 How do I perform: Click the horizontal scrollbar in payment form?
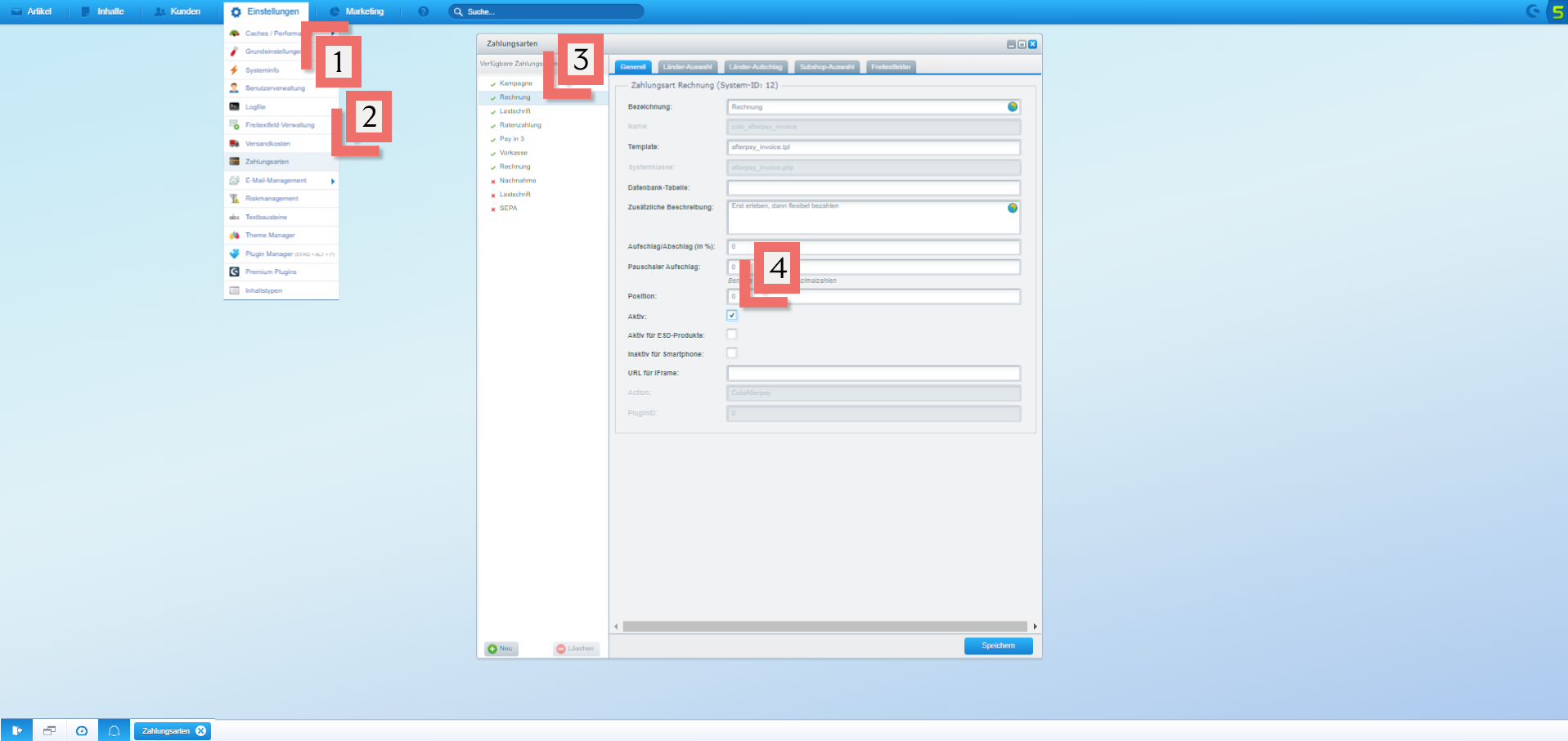pyautogui.click(x=824, y=626)
